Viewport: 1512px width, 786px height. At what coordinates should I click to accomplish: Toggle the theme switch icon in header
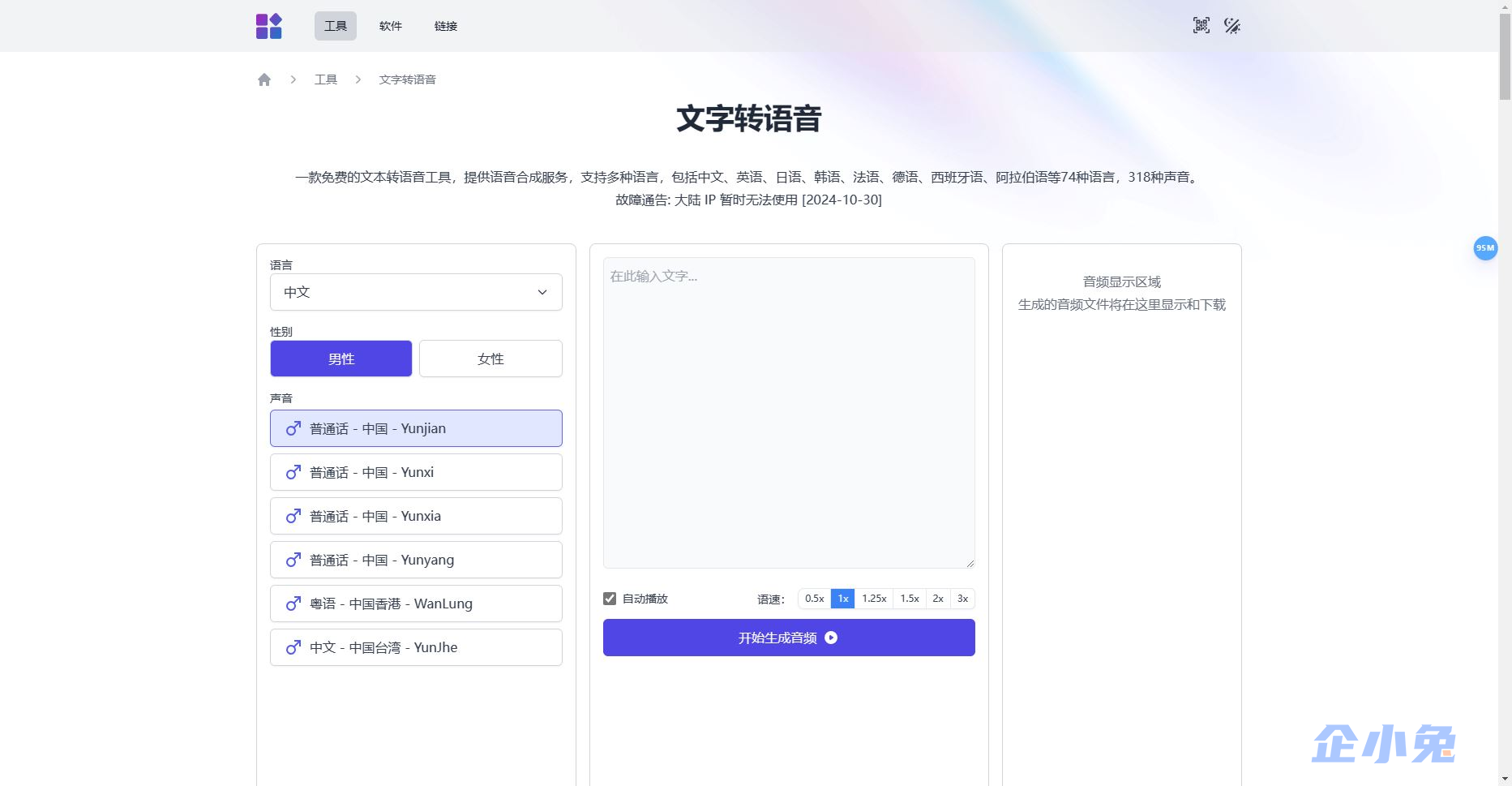tap(1232, 26)
